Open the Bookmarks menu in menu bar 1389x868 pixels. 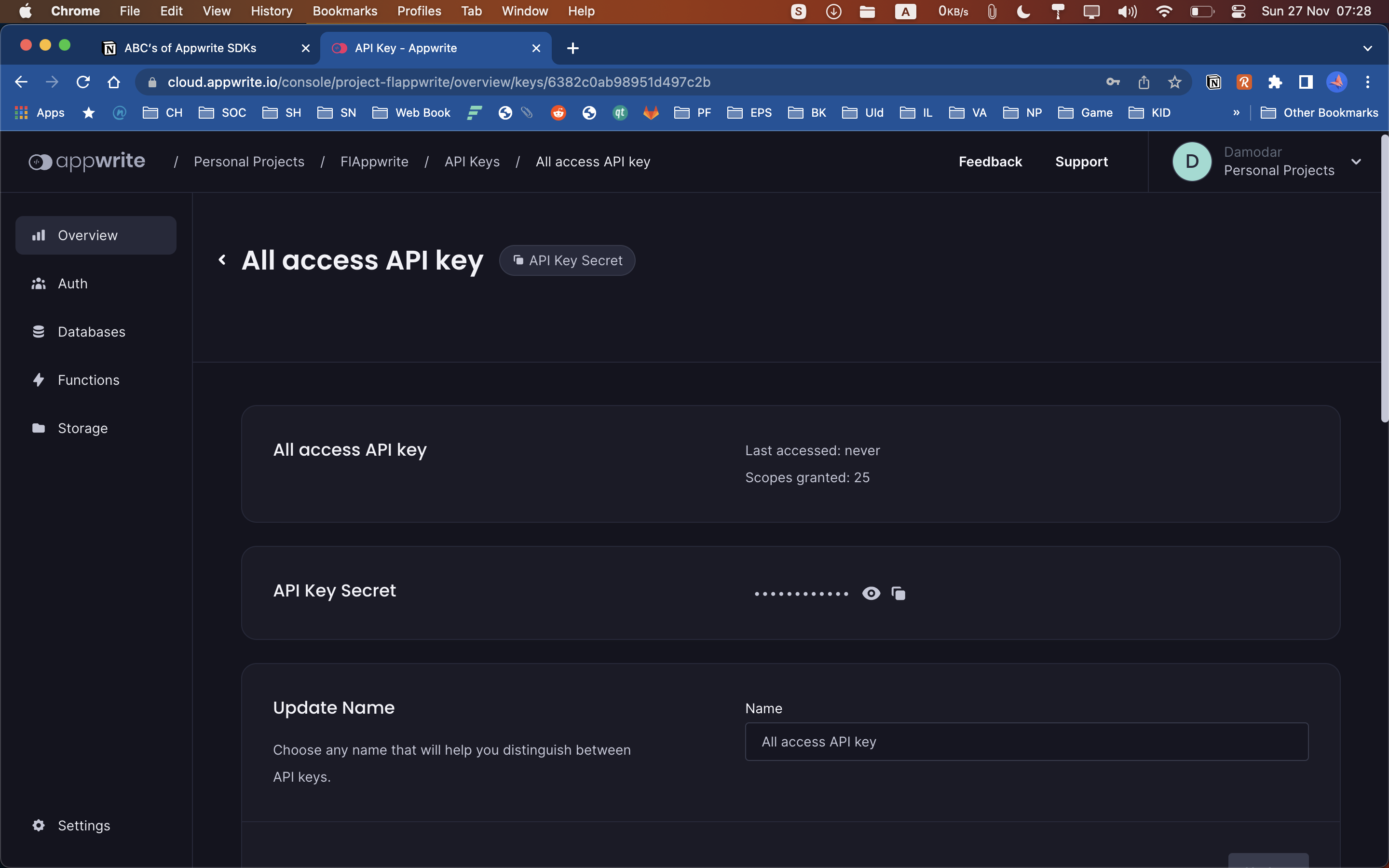(x=345, y=11)
